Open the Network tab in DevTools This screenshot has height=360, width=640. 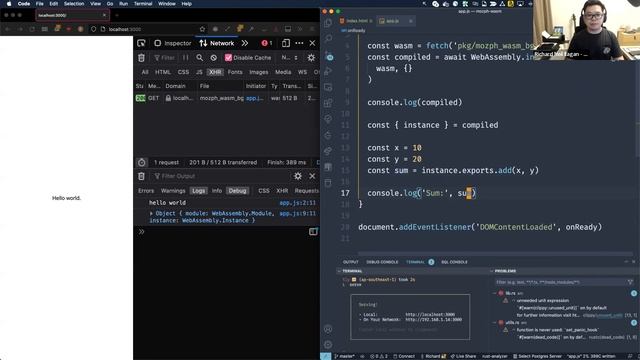click(217, 43)
